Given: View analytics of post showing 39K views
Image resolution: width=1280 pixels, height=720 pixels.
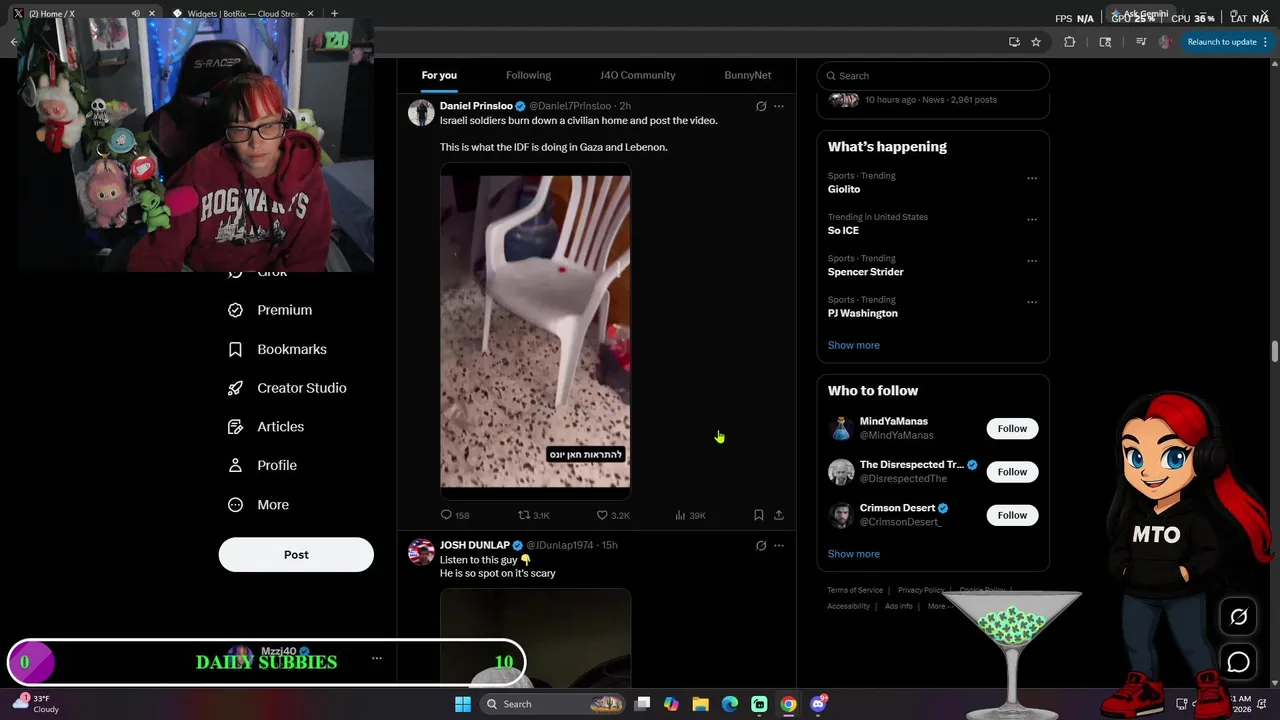Looking at the screenshot, I should pyautogui.click(x=690, y=515).
